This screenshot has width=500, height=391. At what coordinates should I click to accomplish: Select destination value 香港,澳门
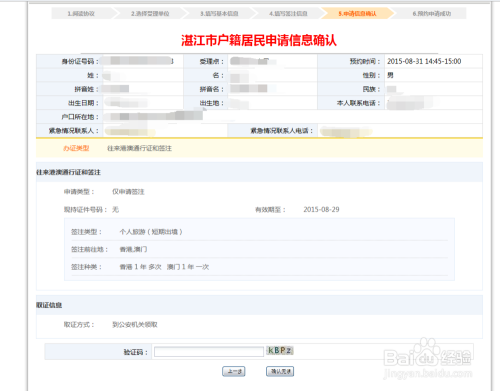pos(133,249)
